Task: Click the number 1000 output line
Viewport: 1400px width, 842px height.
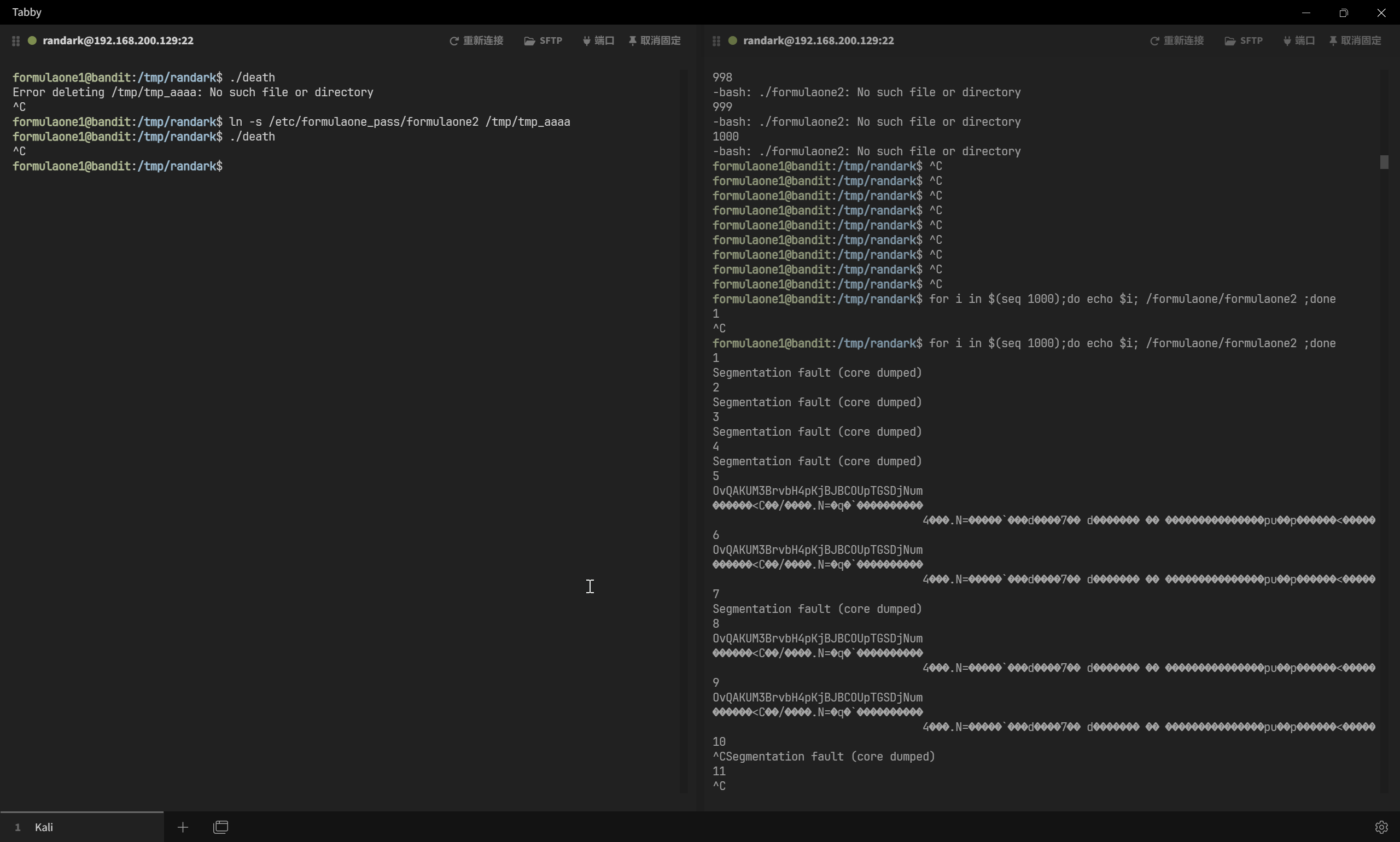Action: click(725, 137)
